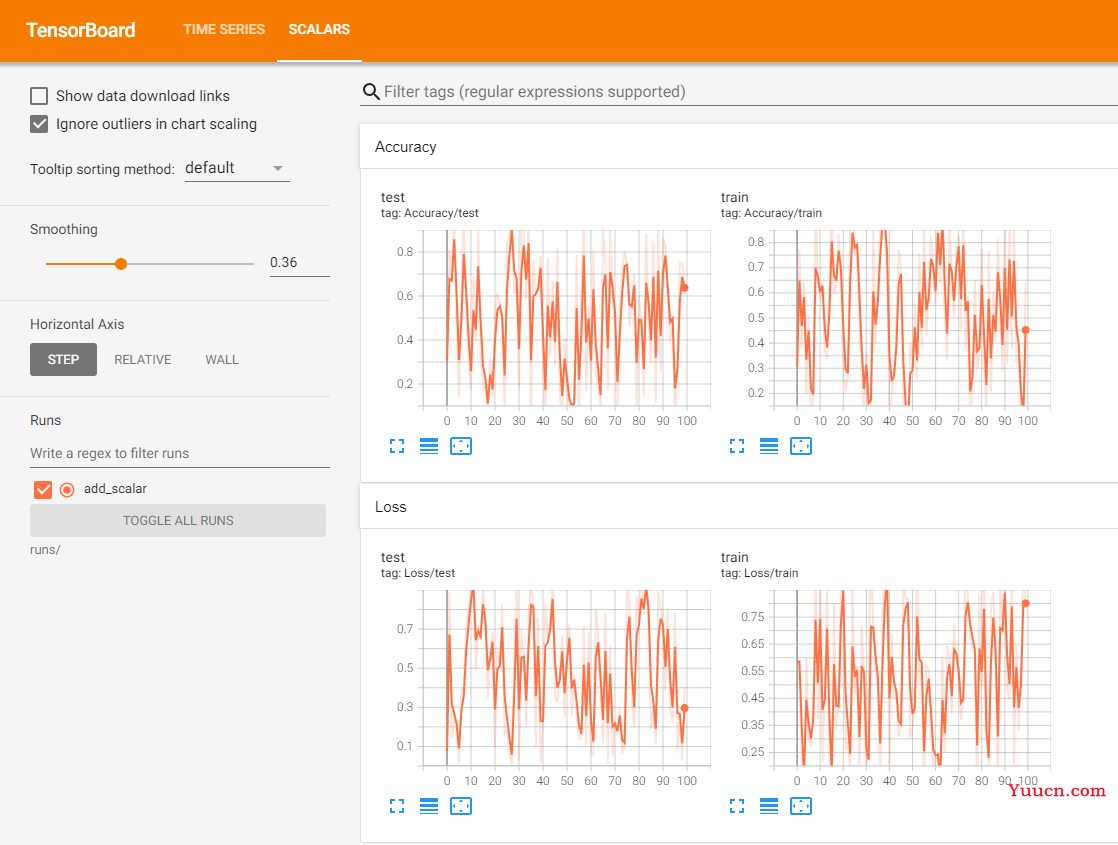Toggle y-axis log scale for Loss/test chart
The height and width of the screenshot is (845, 1118).
point(429,806)
